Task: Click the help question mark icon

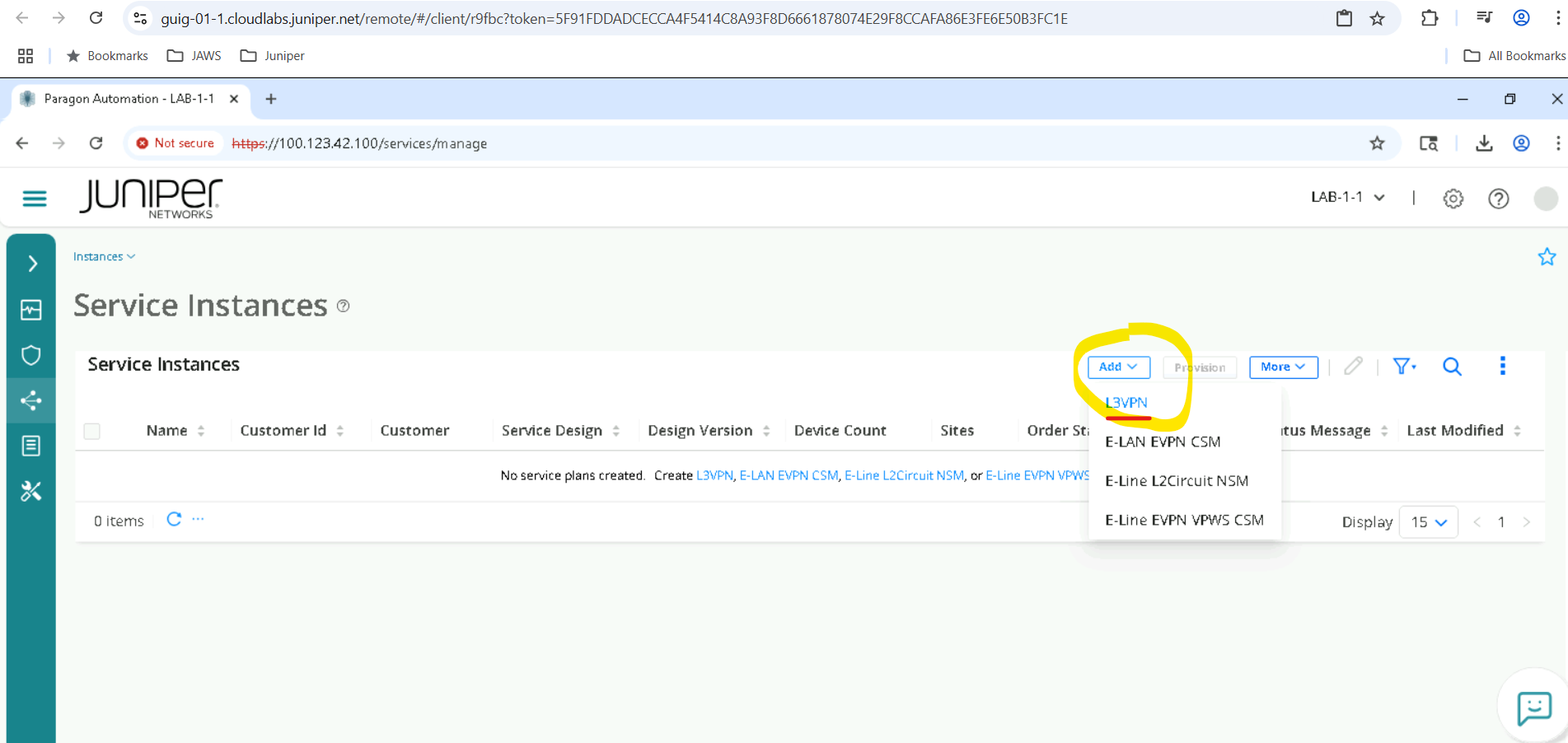Action: click(x=1499, y=198)
